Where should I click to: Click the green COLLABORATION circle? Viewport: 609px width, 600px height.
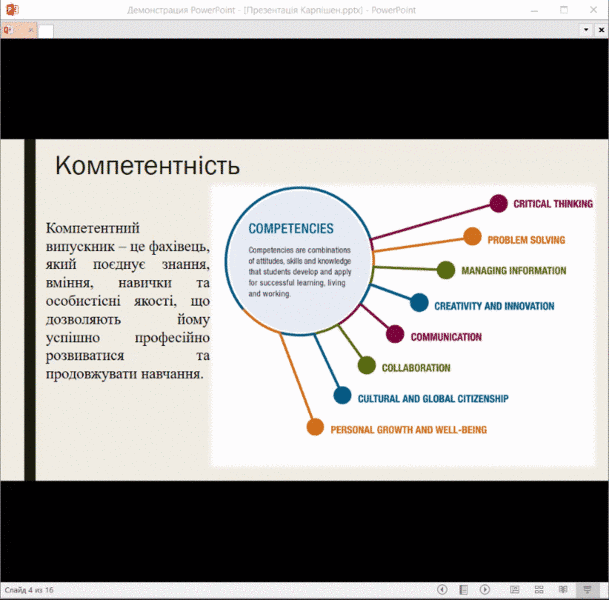coord(366,367)
